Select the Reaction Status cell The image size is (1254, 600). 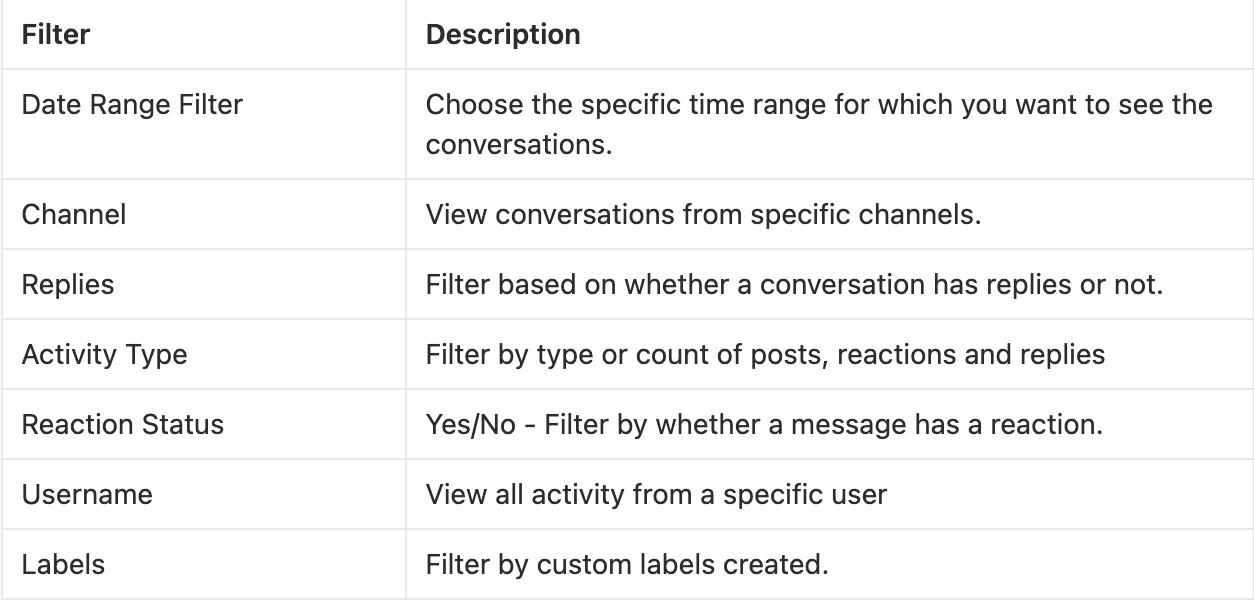(x=123, y=425)
